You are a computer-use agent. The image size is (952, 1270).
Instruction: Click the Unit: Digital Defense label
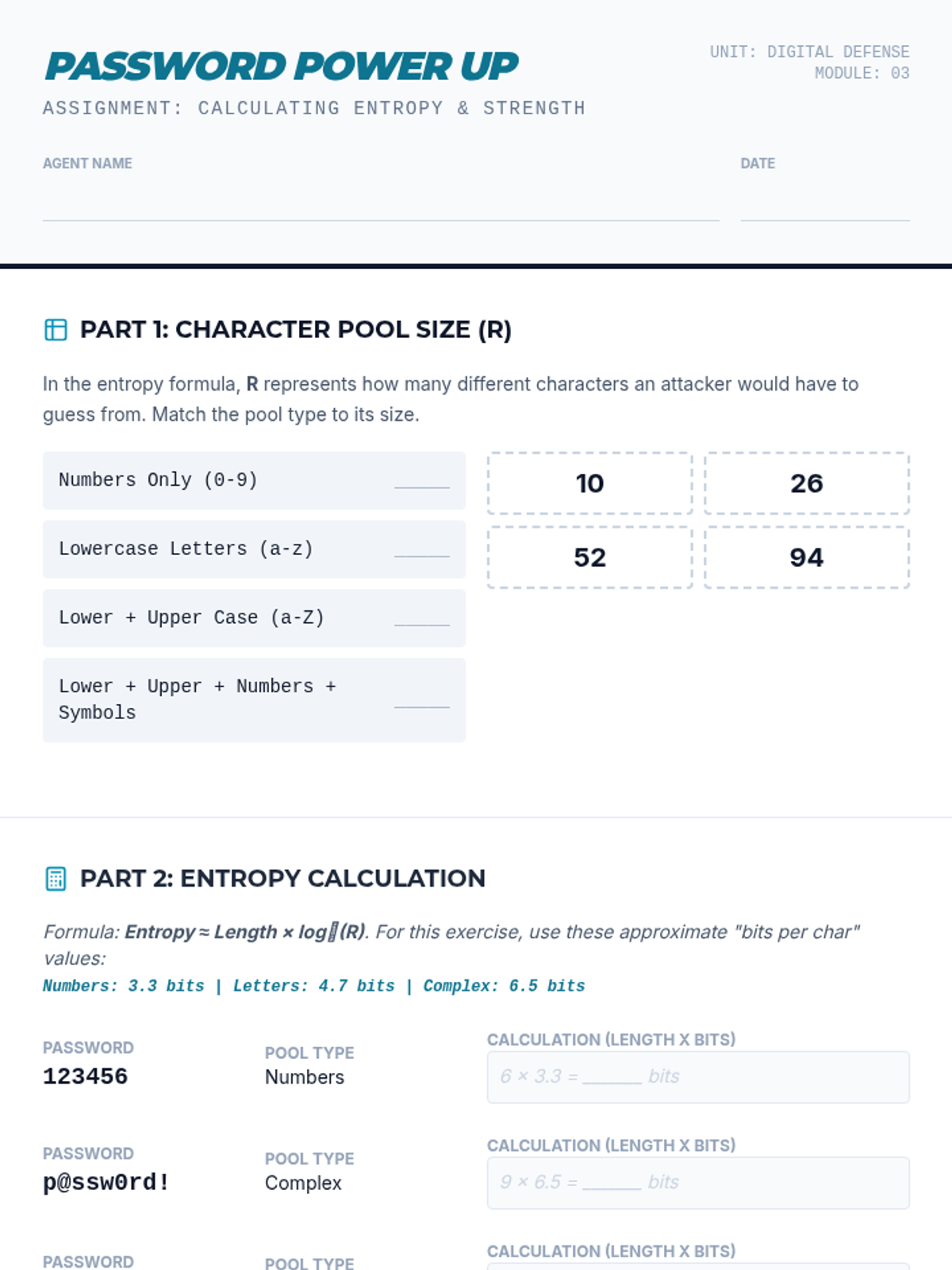click(x=809, y=52)
